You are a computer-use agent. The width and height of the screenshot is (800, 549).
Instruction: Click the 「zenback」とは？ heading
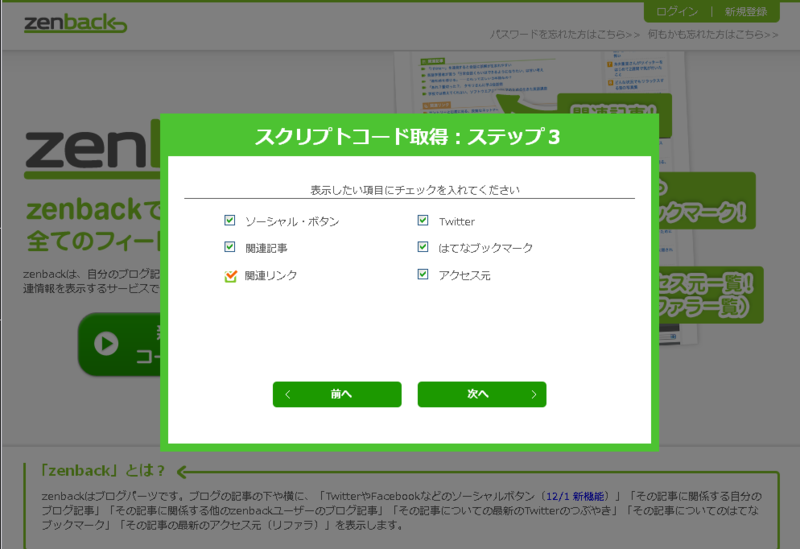(103, 470)
